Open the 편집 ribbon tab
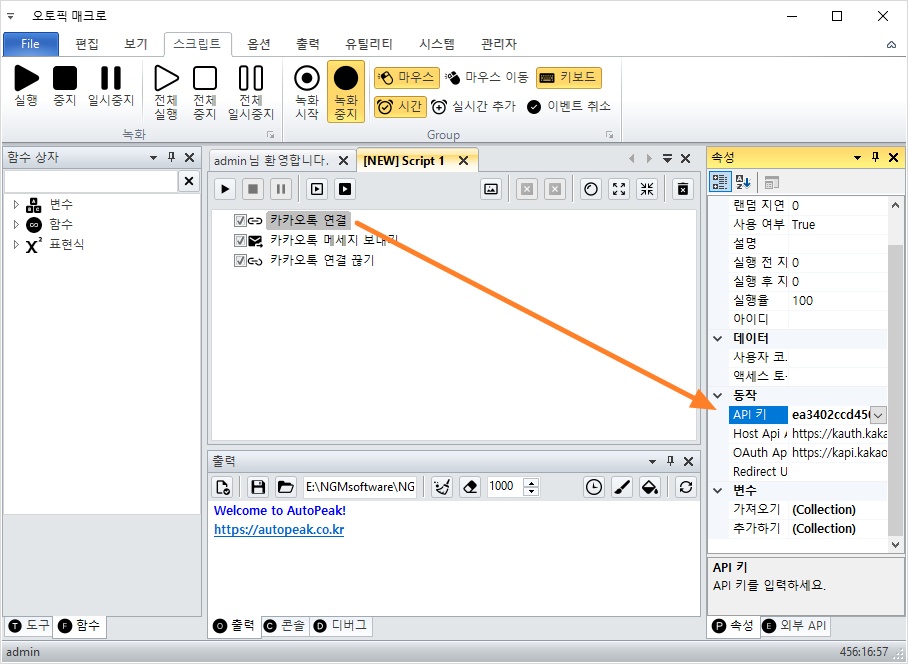Viewport: 908px width, 664px height. (x=87, y=44)
